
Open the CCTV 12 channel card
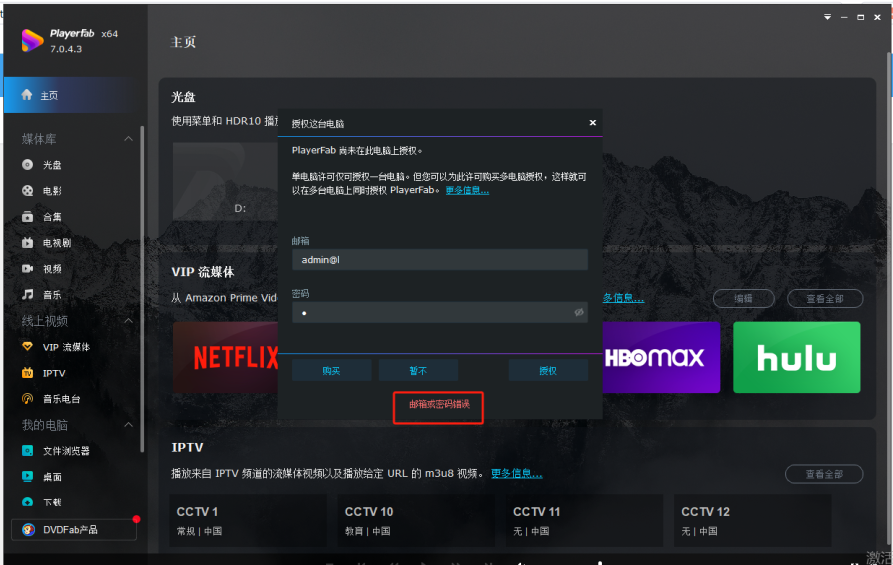[x=752, y=521]
